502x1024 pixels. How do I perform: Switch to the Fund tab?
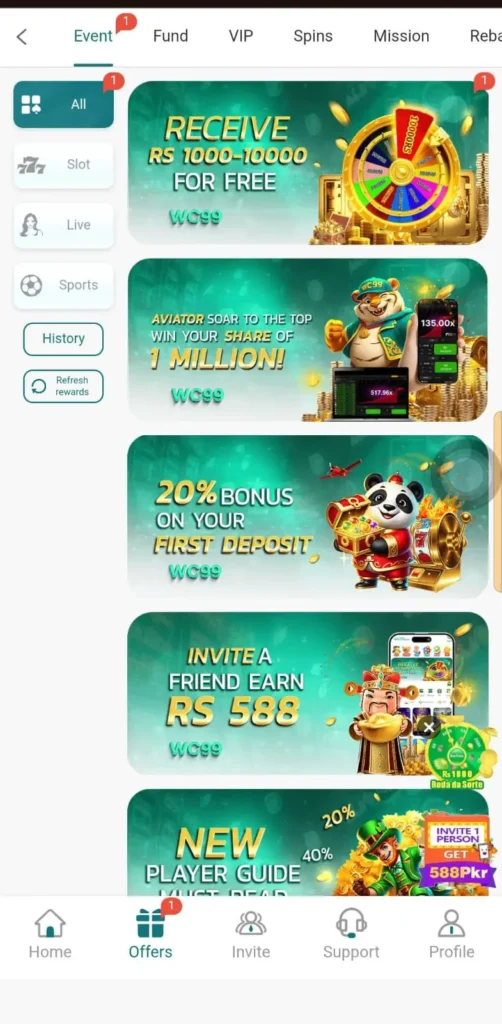[170, 36]
